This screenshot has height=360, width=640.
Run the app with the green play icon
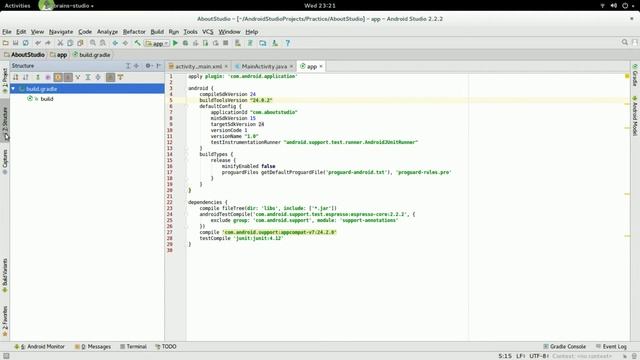175,43
